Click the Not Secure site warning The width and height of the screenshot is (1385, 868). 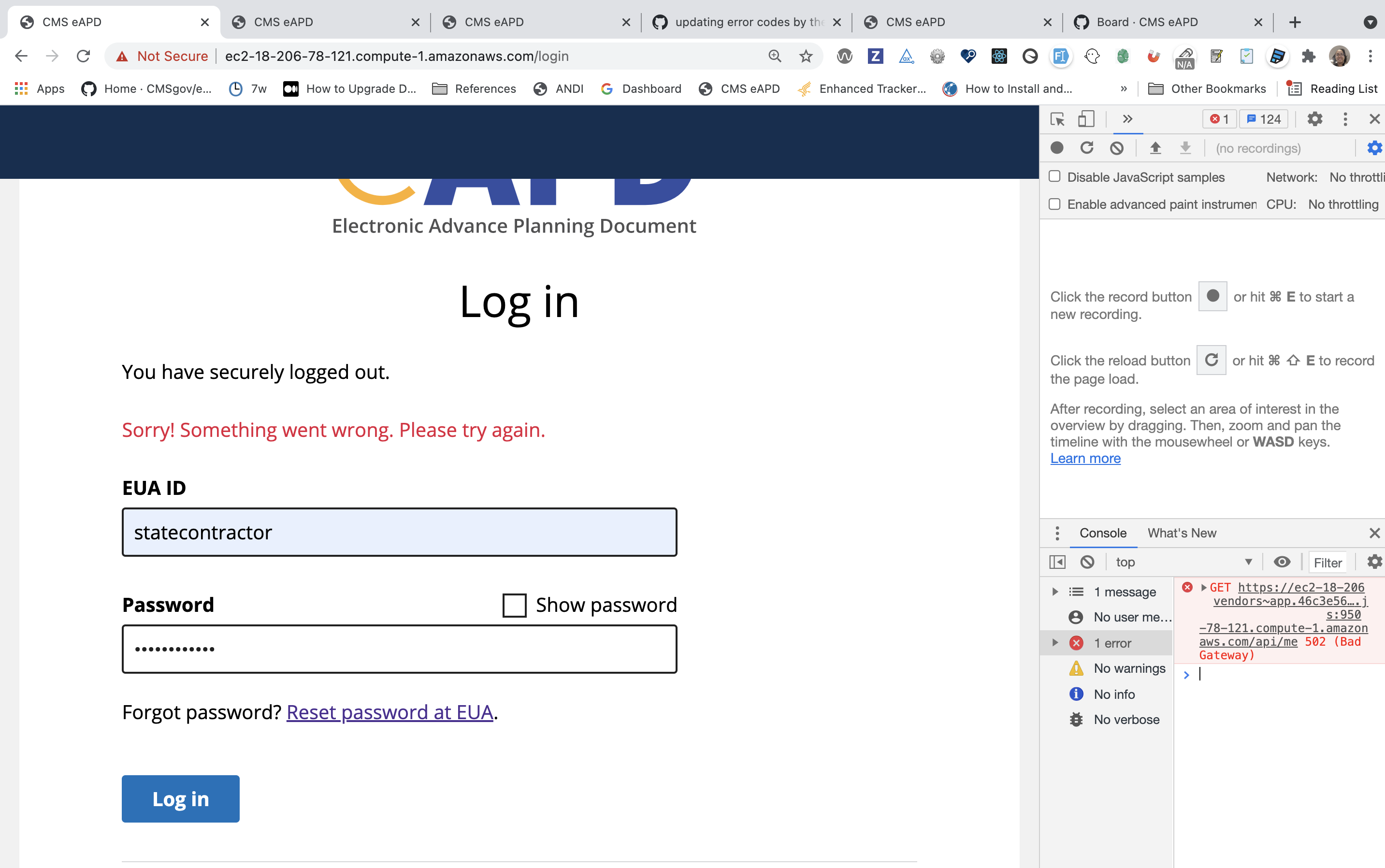coord(162,56)
